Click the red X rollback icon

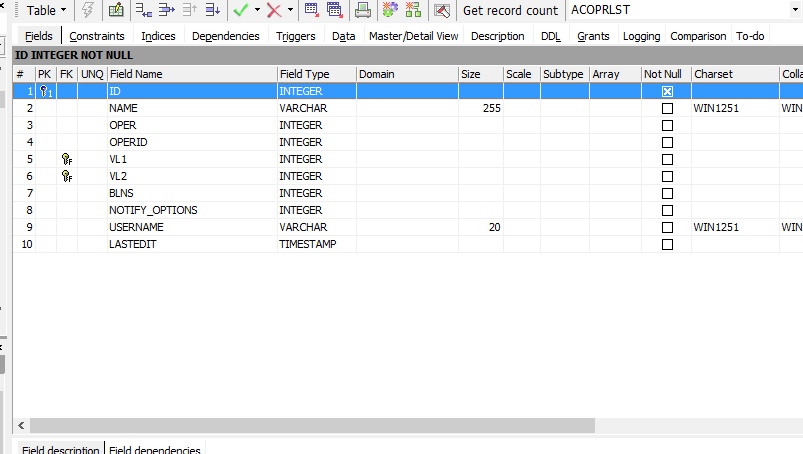(x=273, y=11)
